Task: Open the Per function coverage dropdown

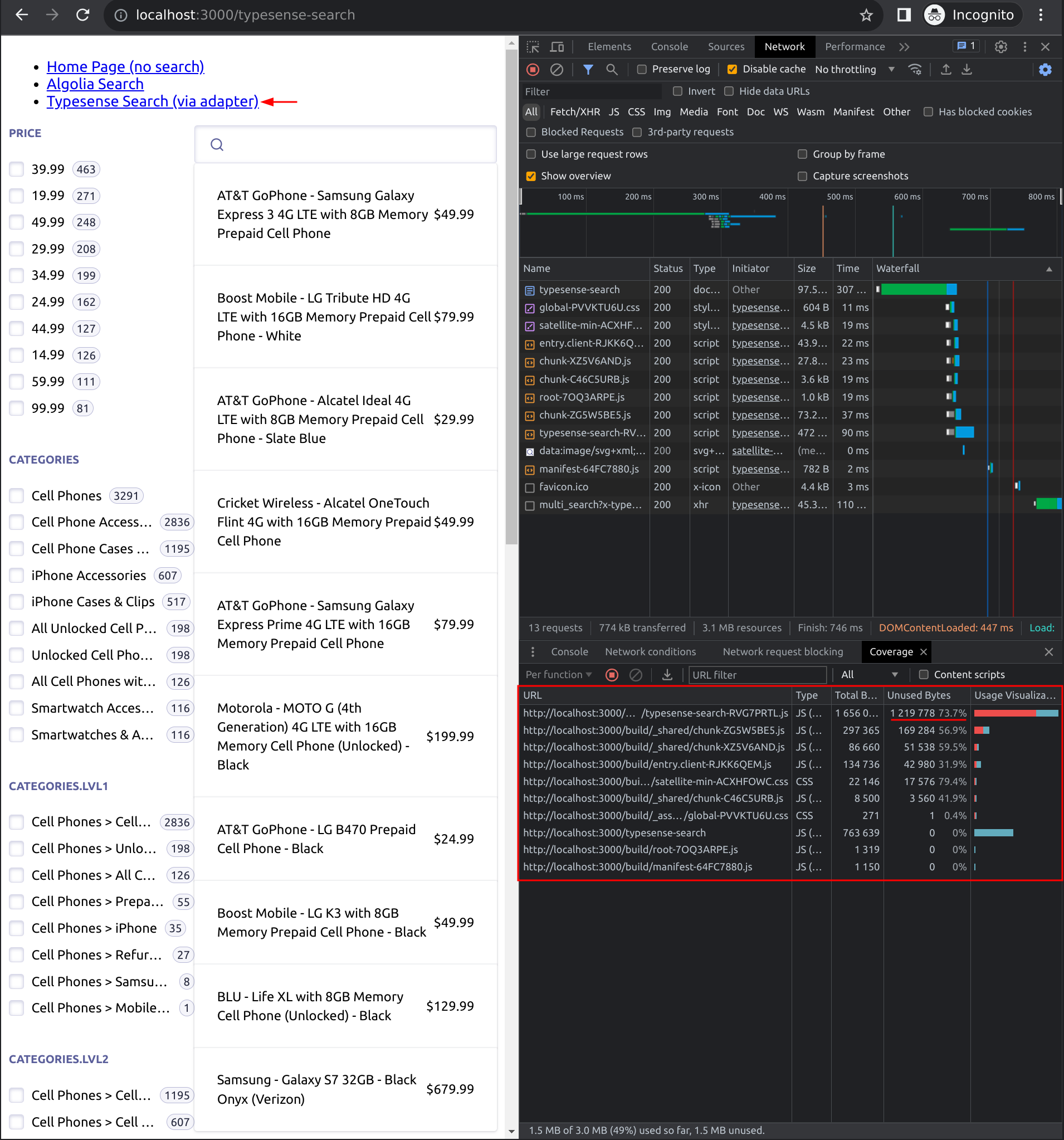Action: coord(558,675)
